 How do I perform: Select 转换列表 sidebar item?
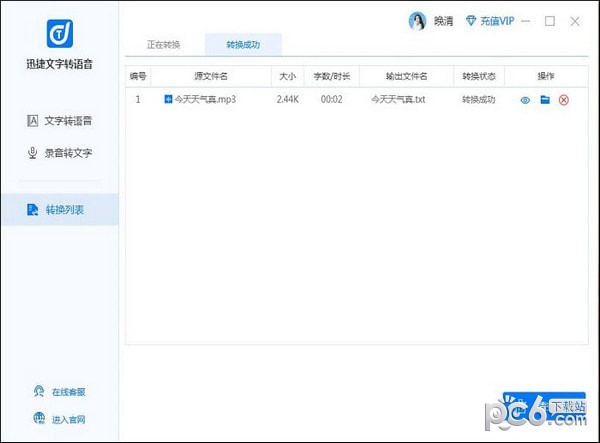coord(60,210)
